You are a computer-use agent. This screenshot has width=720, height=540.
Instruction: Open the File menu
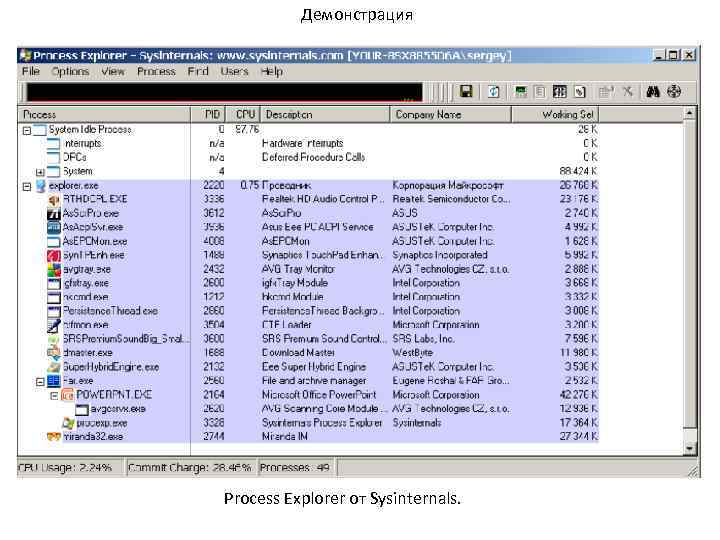click(x=31, y=71)
